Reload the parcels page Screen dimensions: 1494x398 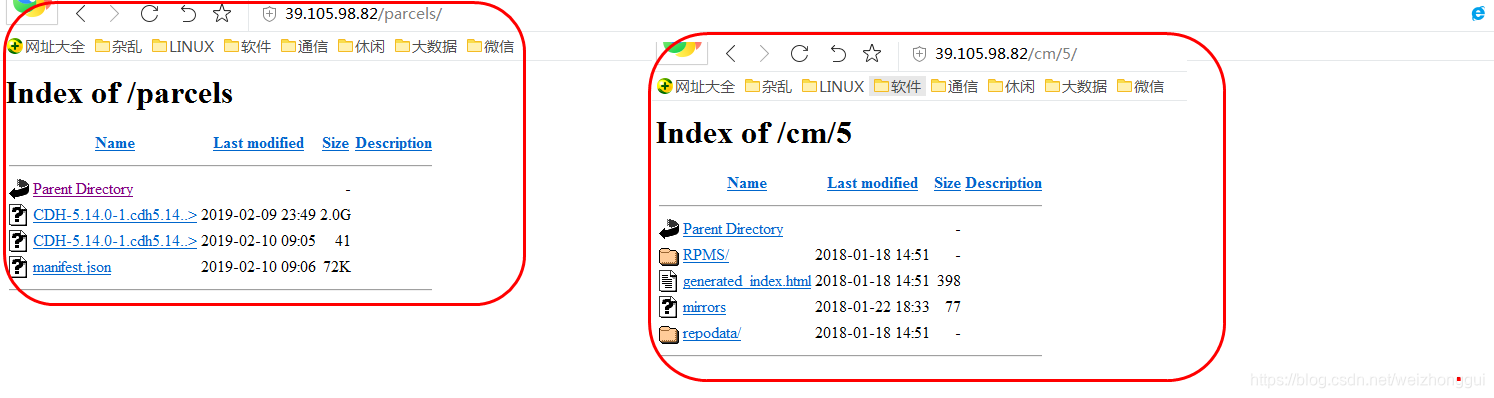click(x=149, y=14)
